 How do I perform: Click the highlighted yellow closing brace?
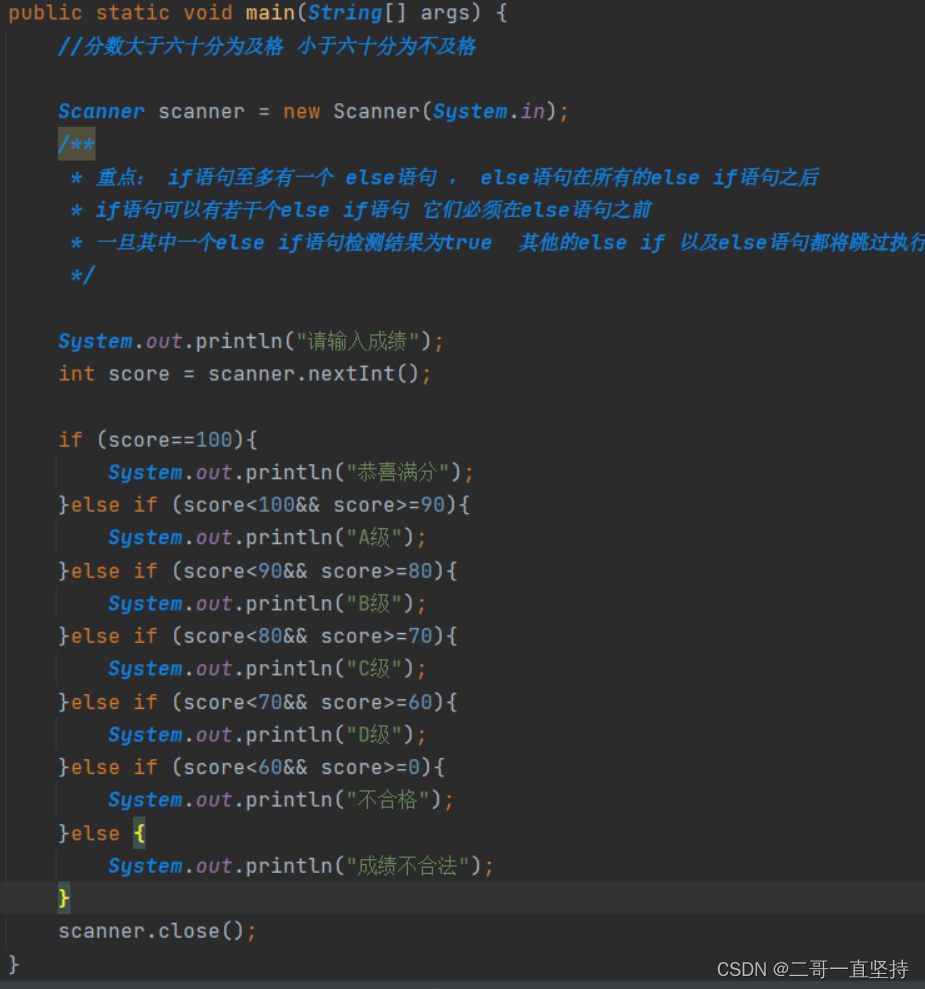[x=64, y=898]
